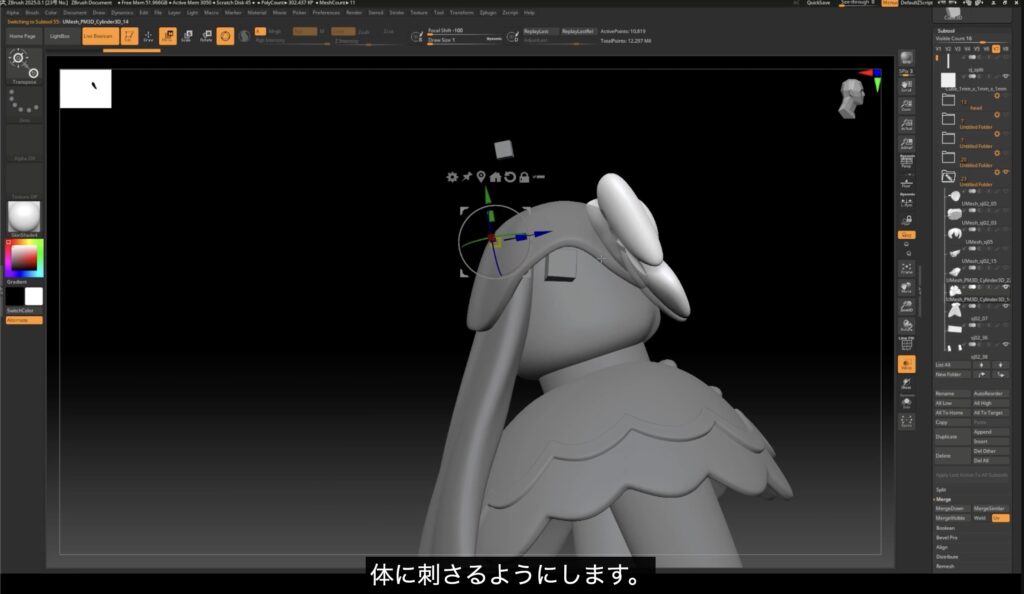Select the black secondary color swatch
1024x594 pixels.
14,296
